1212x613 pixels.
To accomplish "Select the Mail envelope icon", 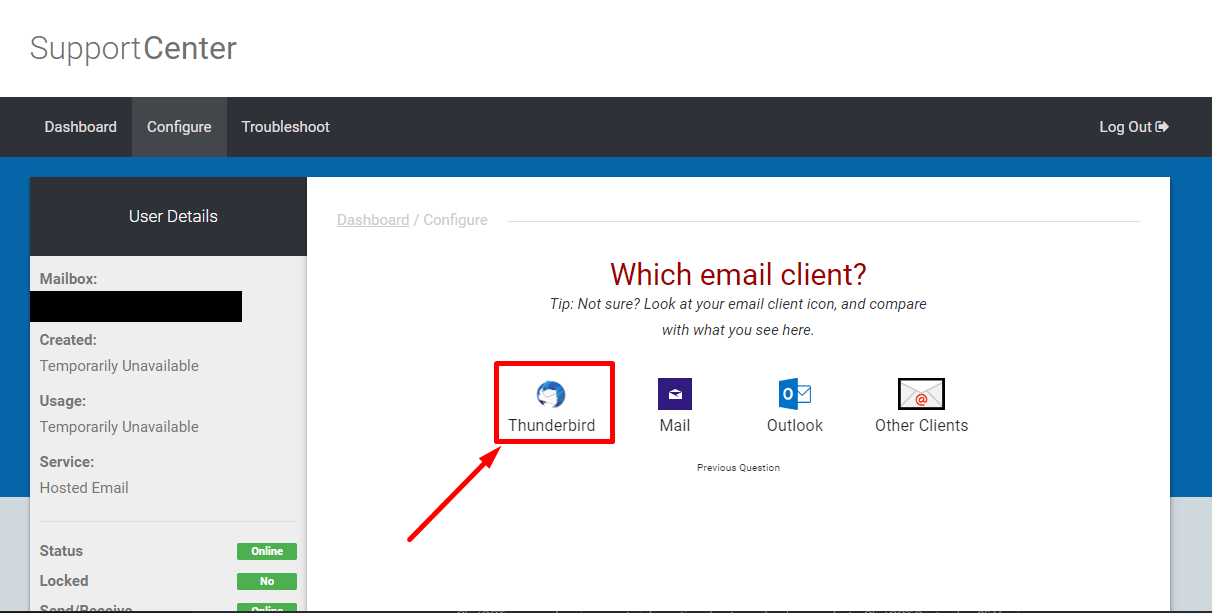I will [674, 393].
